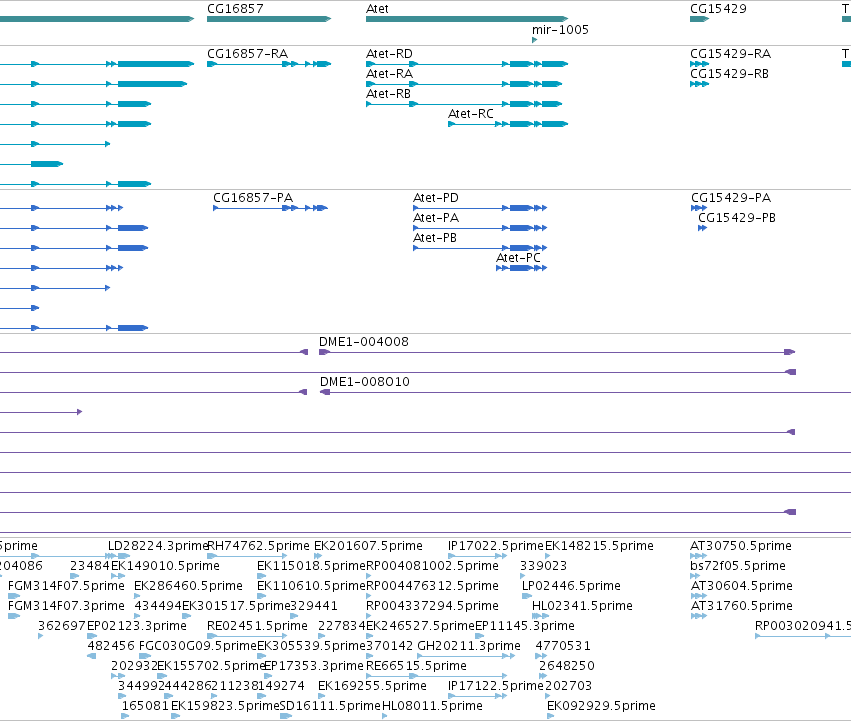Open the DME1-004008 feature label
The height and width of the screenshot is (721, 851).
pyautogui.click(x=364, y=342)
